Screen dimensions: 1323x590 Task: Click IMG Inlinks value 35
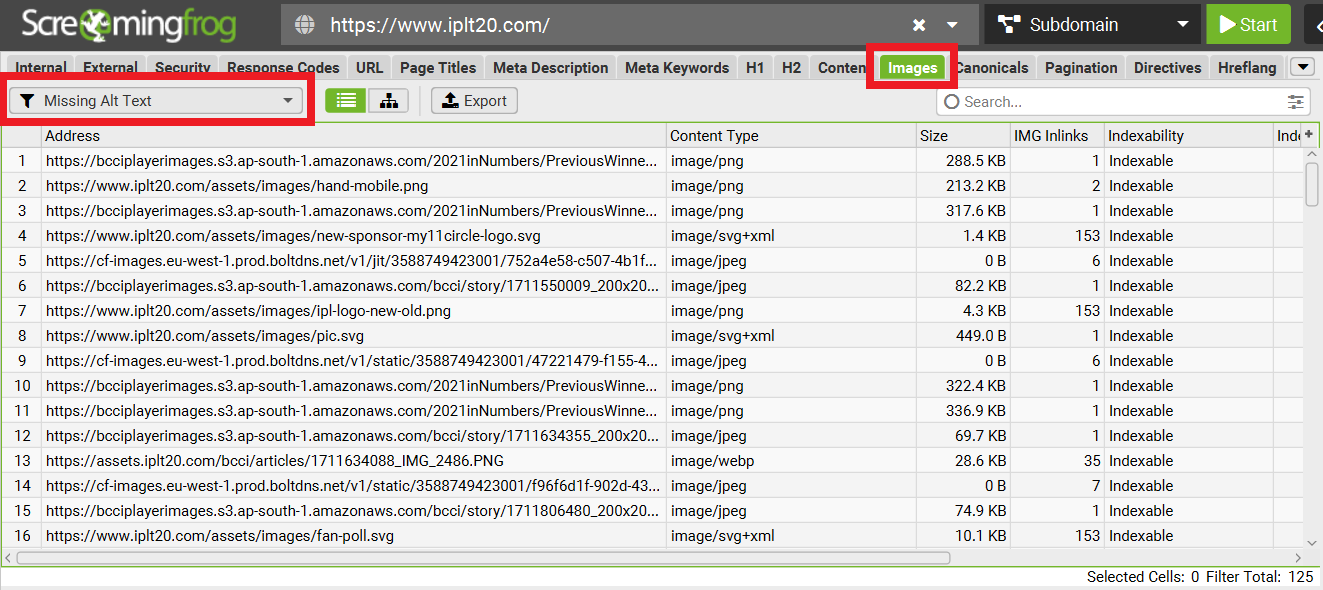[x=1057, y=461]
